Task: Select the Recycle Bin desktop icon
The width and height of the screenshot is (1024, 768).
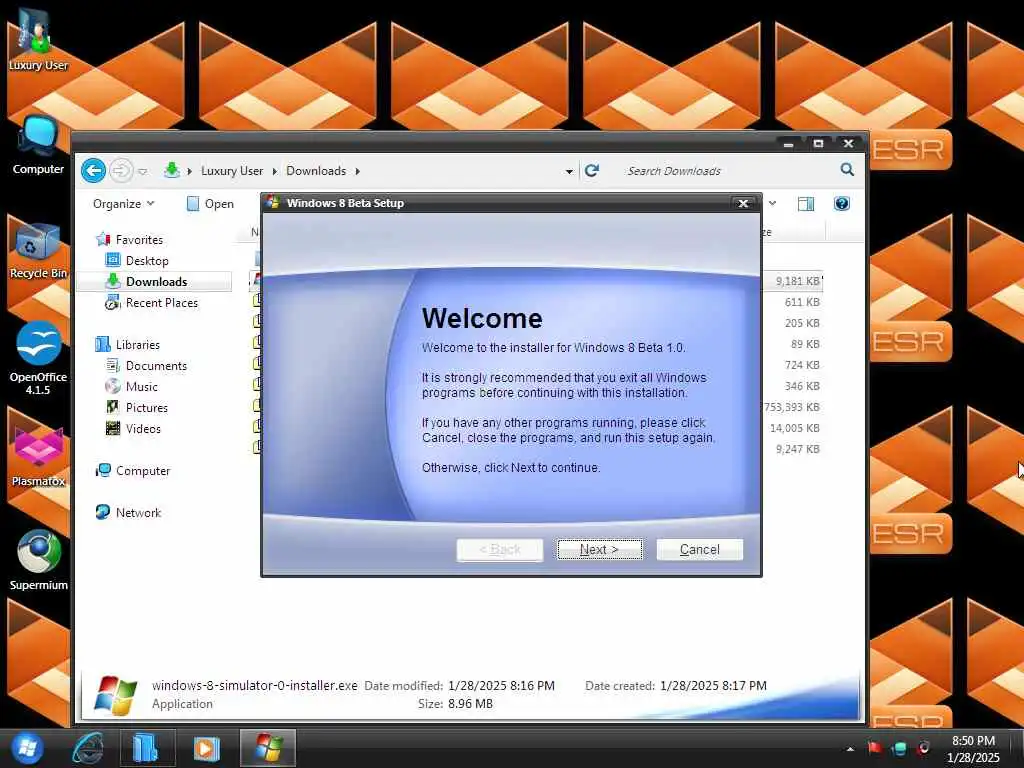Action: (38, 251)
